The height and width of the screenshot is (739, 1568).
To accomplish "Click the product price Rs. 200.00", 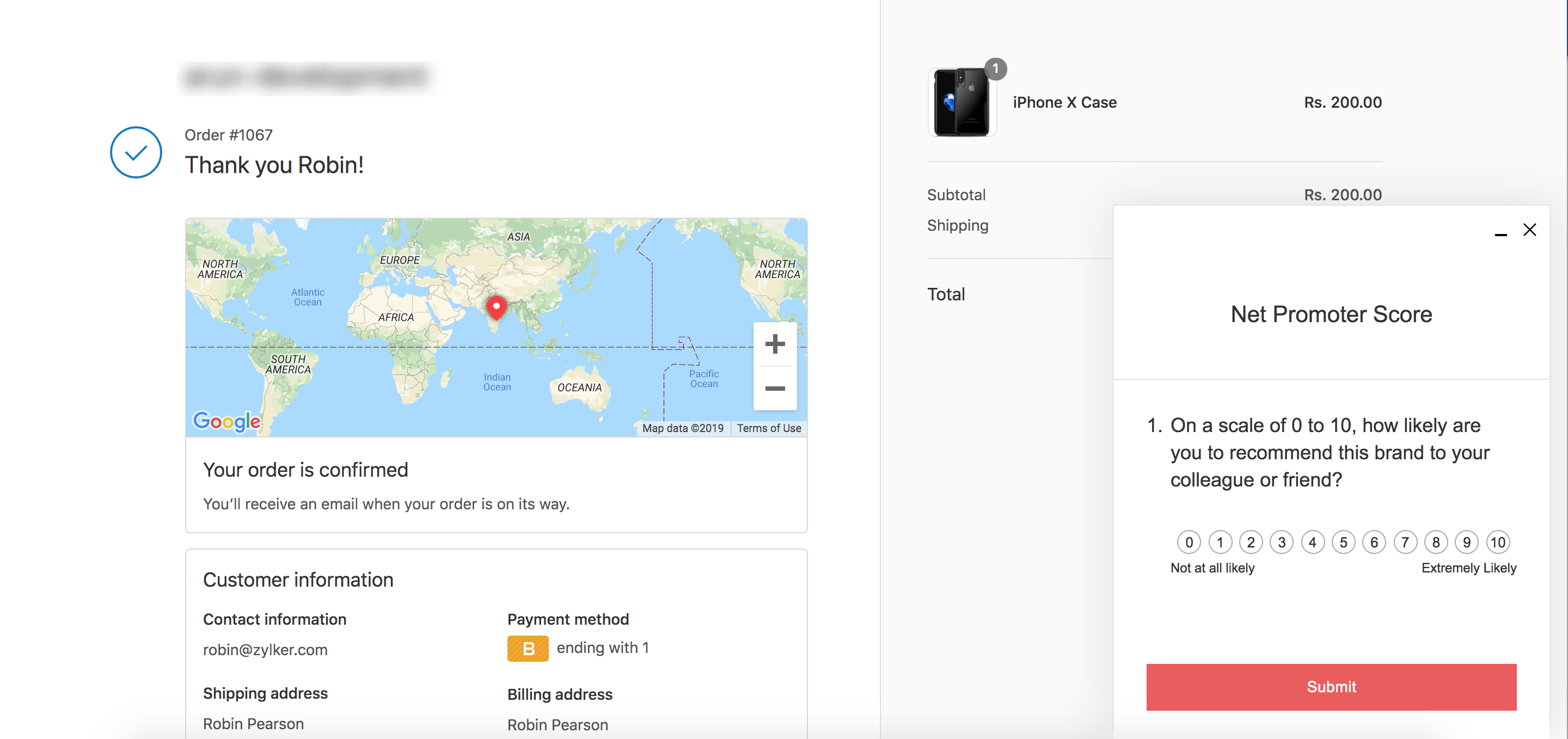I will point(1343,102).
